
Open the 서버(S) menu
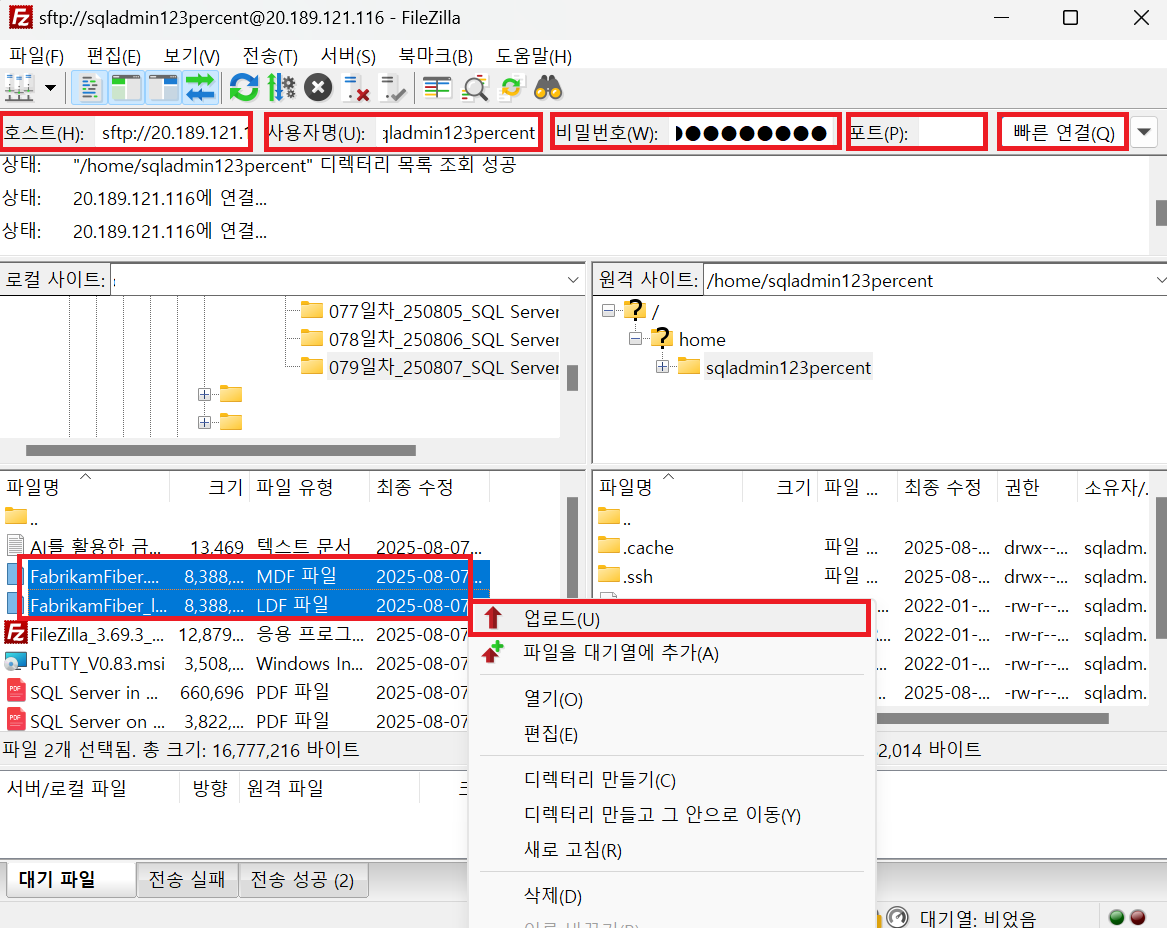[x=348, y=56]
